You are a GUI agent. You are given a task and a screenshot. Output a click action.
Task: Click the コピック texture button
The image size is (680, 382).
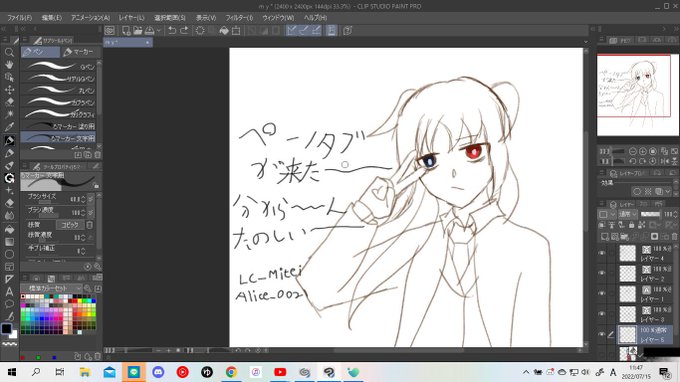pos(70,225)
